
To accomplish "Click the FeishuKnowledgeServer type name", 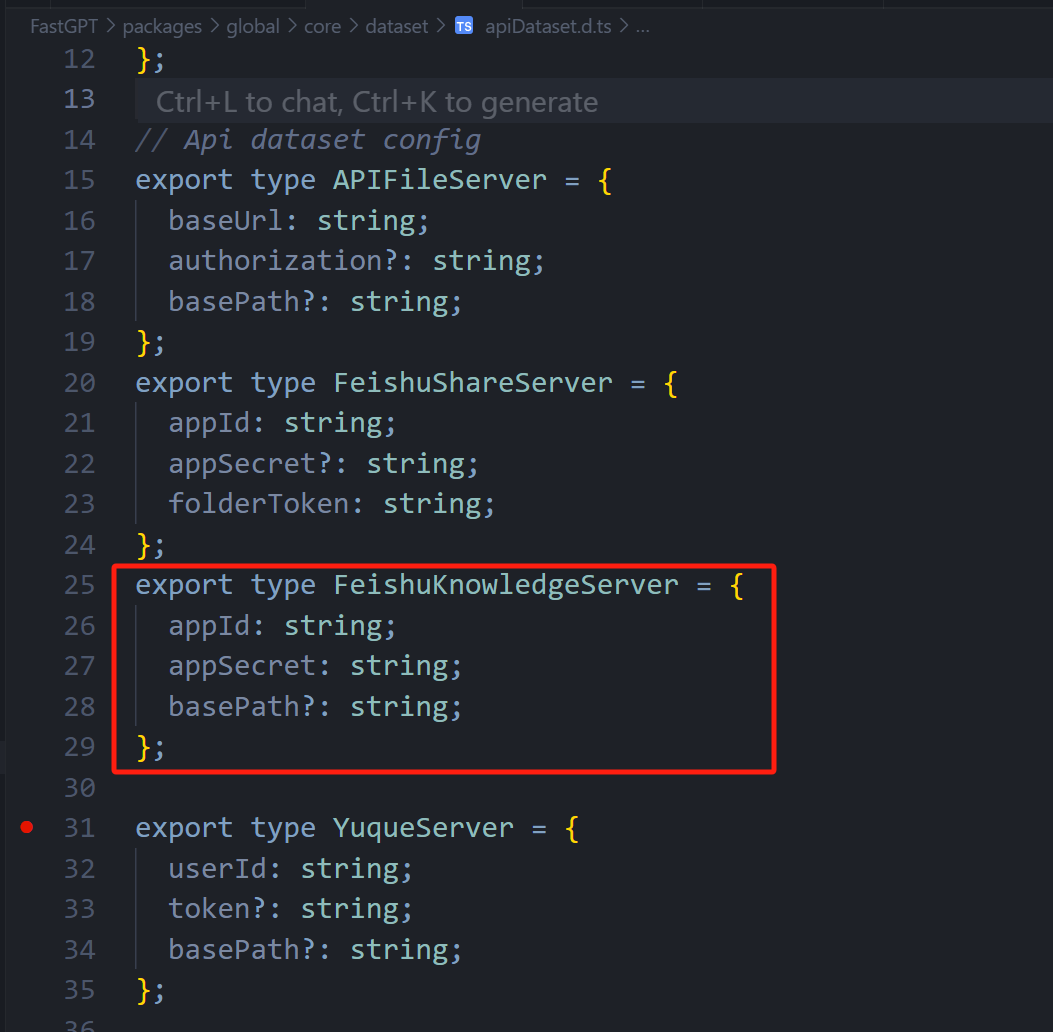I will point(506,585).
